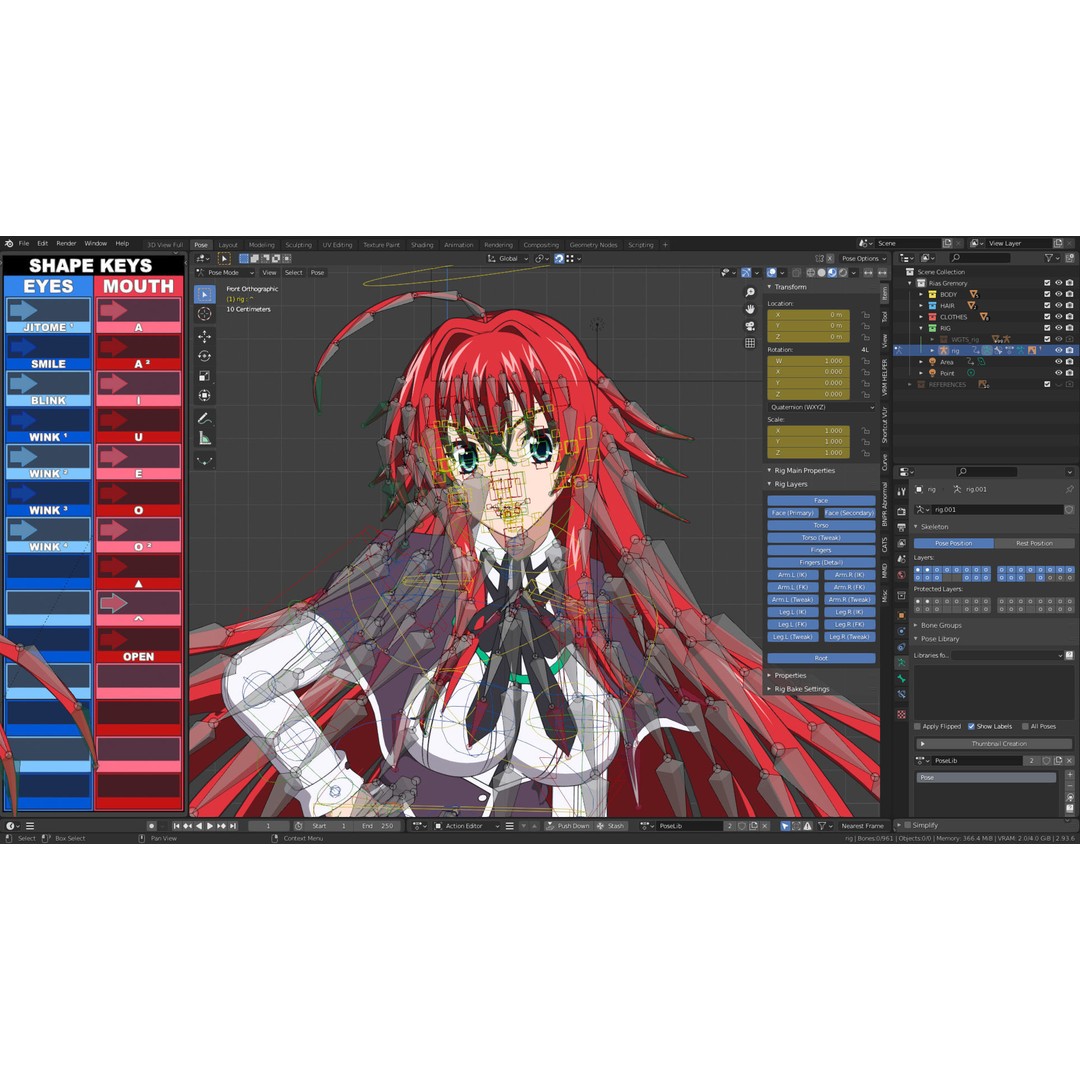
Task: Switch orthographic/perspective grid icon in viewport
Action: (750, 343)
